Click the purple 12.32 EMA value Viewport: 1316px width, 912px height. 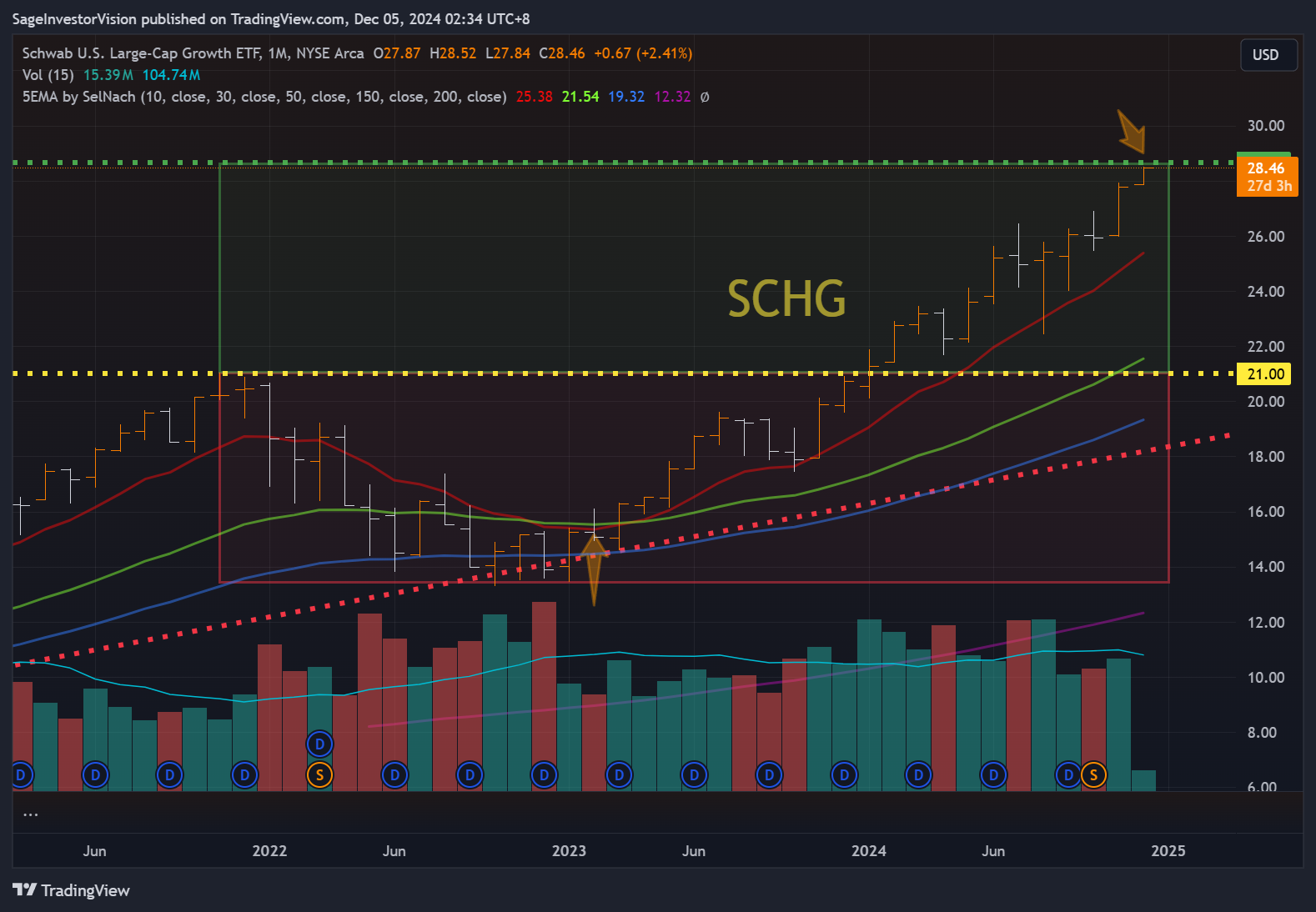coord(672,97)
